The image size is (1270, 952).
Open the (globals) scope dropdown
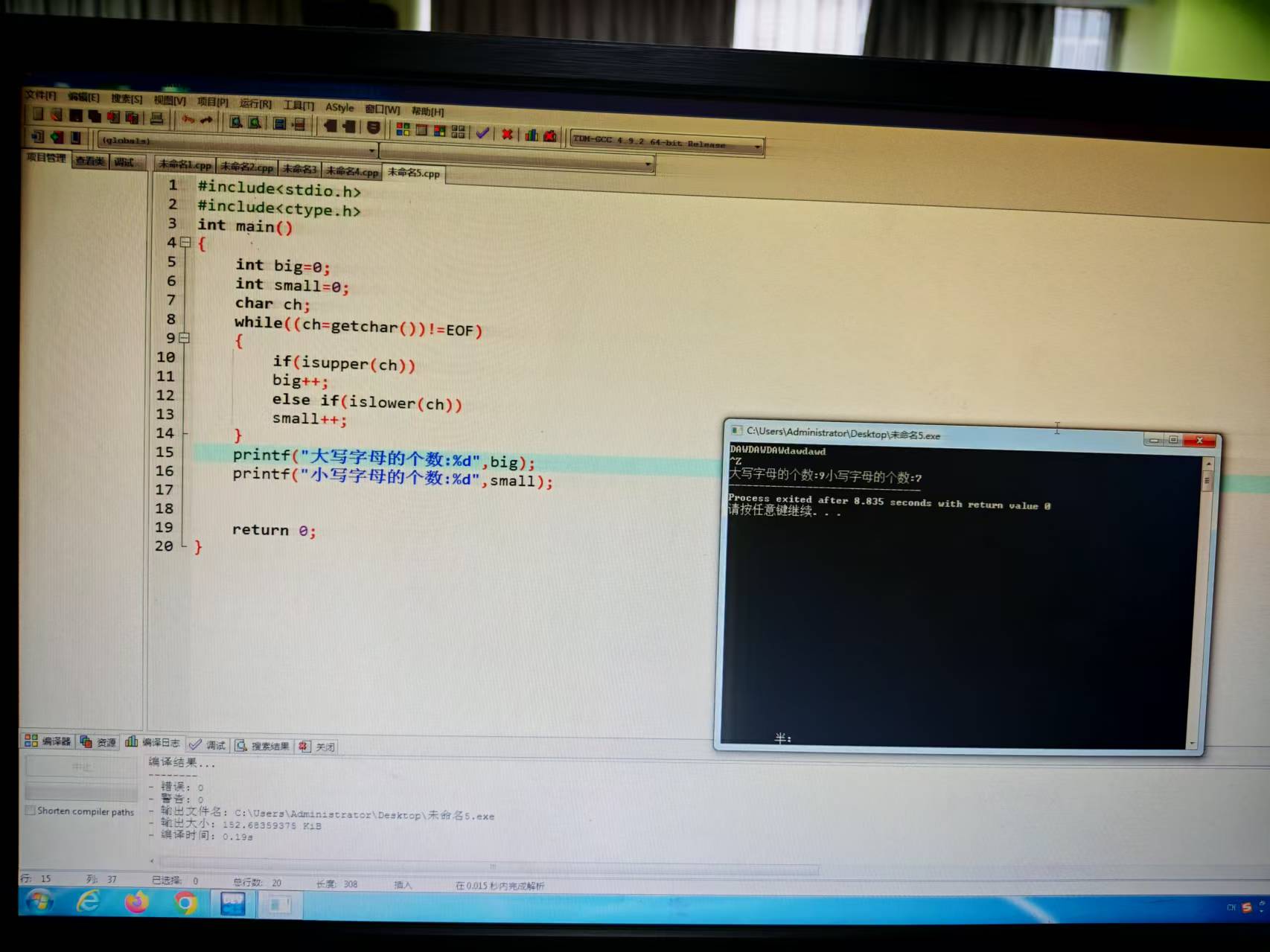(x=237, y=144)
